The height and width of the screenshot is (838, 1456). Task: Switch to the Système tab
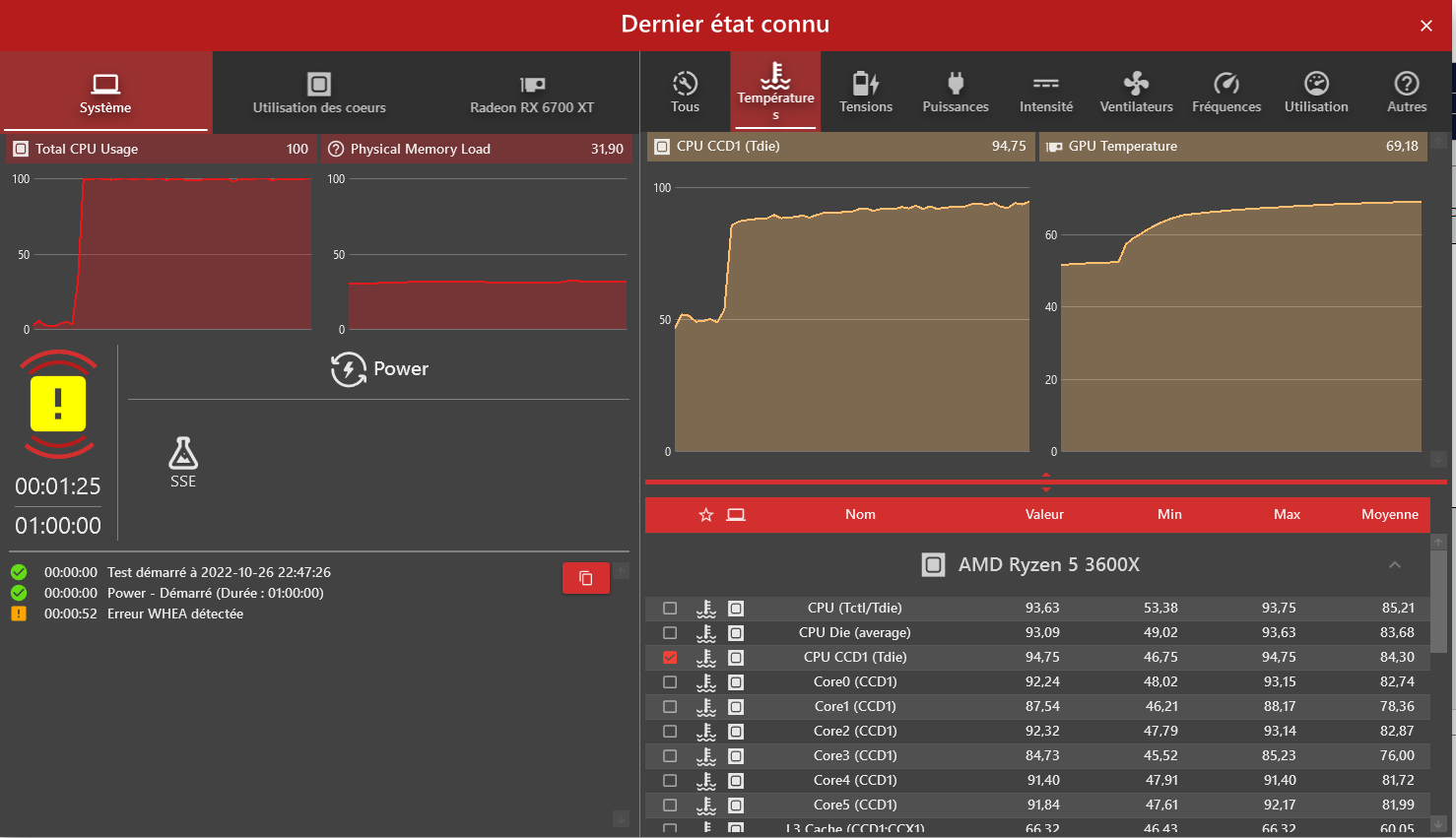pos(105,92)
